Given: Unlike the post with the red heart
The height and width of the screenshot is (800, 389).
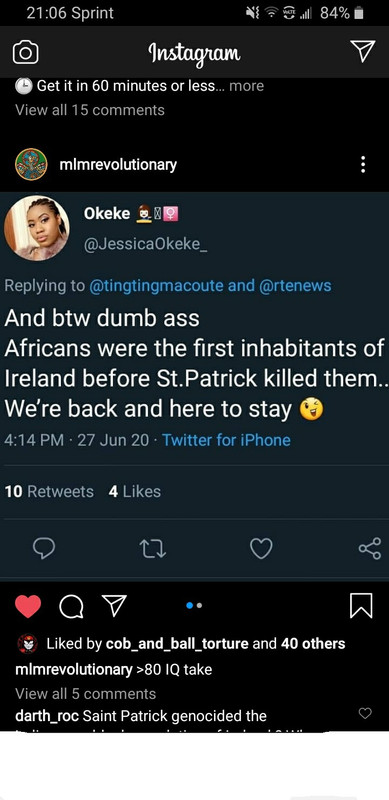Looking at the screenshot, I should (28, 606).
